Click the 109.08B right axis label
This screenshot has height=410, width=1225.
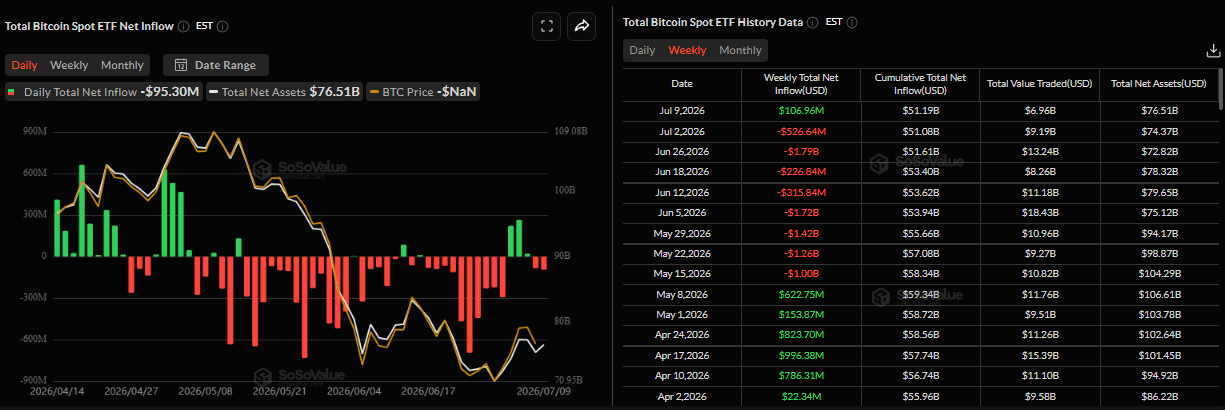[572, 130]
